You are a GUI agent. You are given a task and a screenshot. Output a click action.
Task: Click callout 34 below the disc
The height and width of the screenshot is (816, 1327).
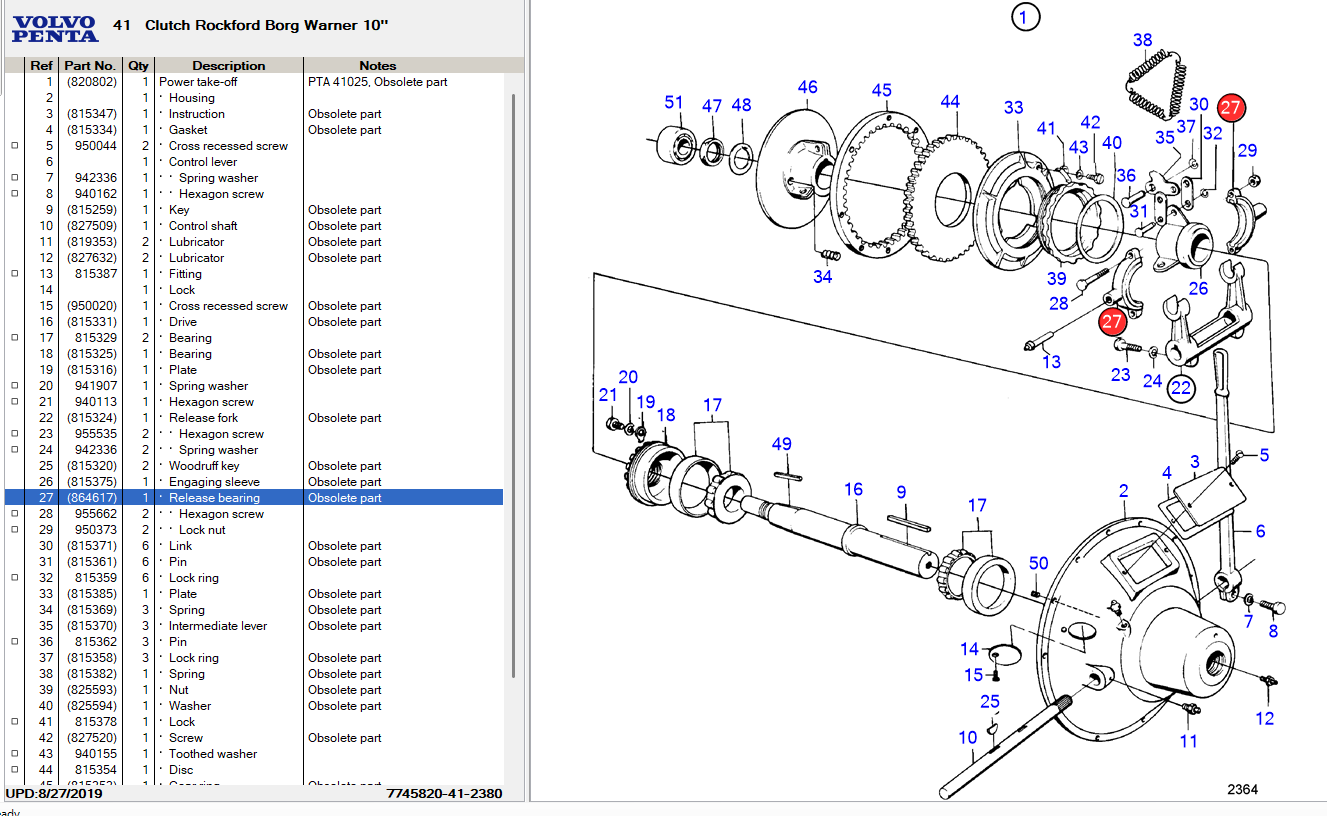tap(822, 277)
